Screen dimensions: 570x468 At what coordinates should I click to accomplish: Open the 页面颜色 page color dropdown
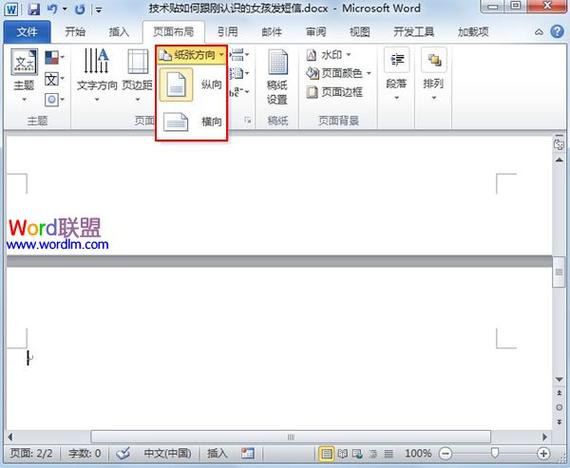(x=338, y=73)
